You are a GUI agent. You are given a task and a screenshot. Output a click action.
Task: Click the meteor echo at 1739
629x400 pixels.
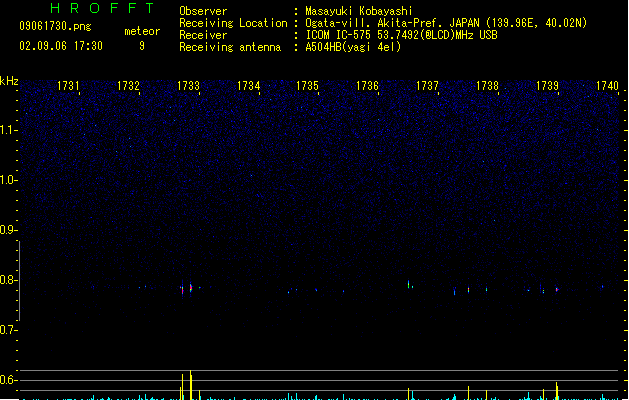pos(557,289)
